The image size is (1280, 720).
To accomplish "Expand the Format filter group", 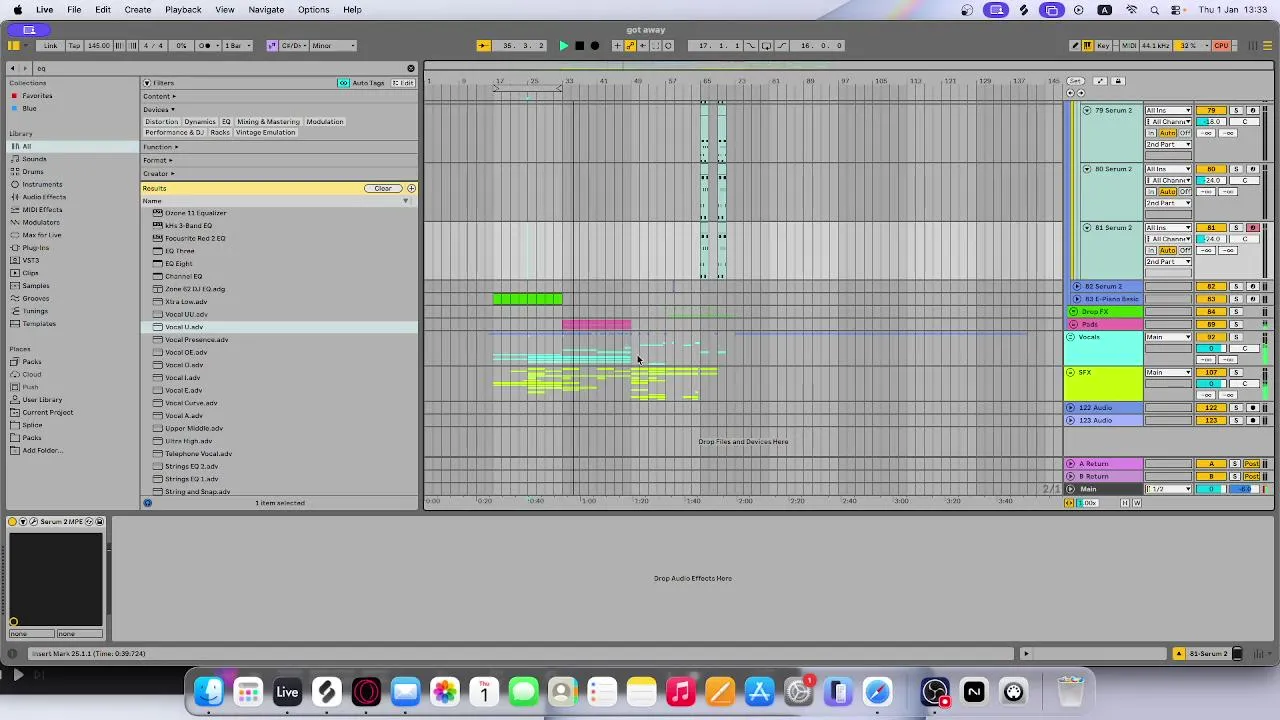I will tap(157, 160).
